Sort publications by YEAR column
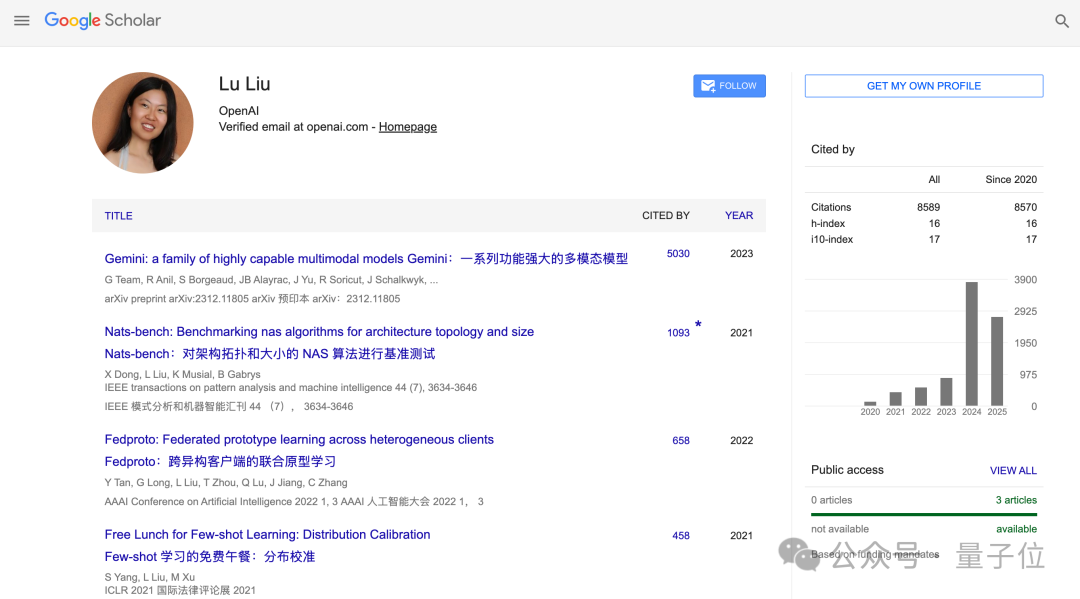Viewport: 1080px width, 599px height. (738, 216)
